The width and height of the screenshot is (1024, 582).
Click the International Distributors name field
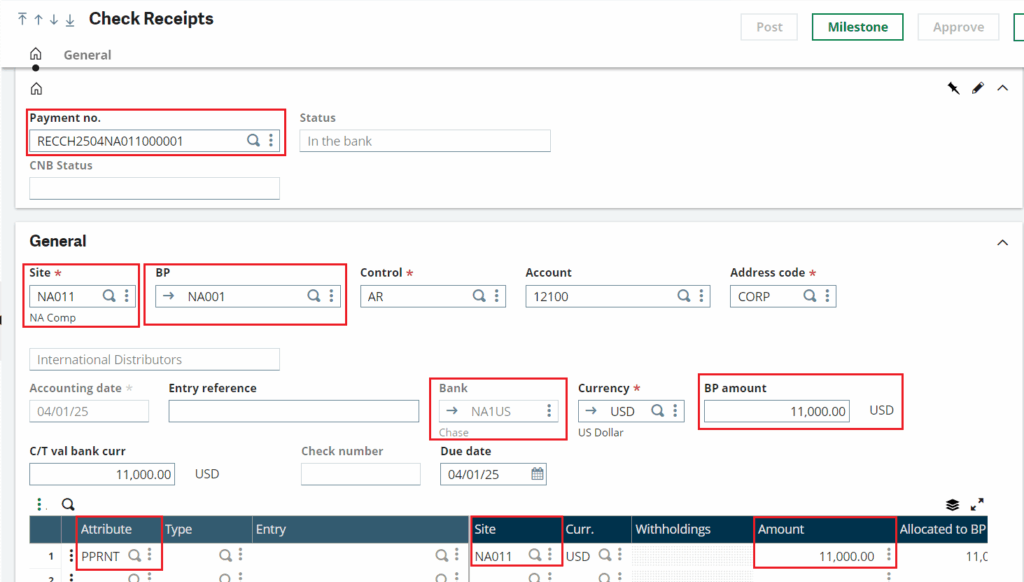pyautogui.click(x=154, y=359)
